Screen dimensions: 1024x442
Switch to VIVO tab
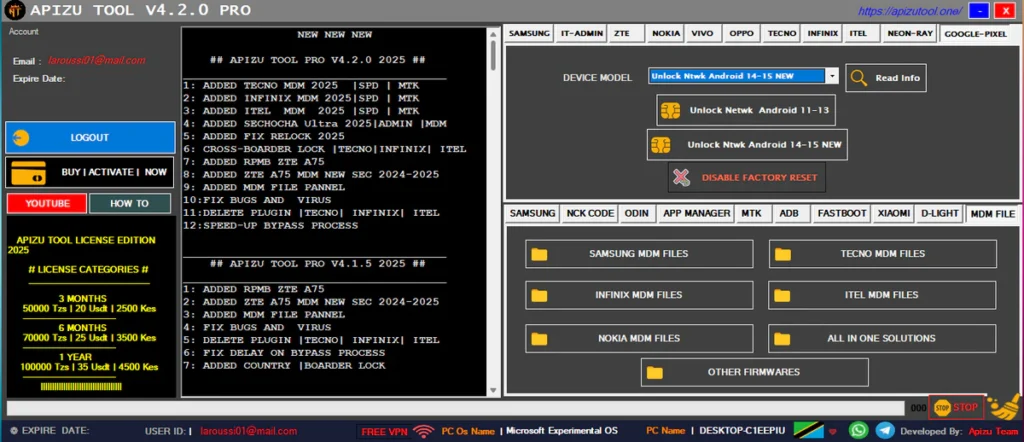(702, 33)
